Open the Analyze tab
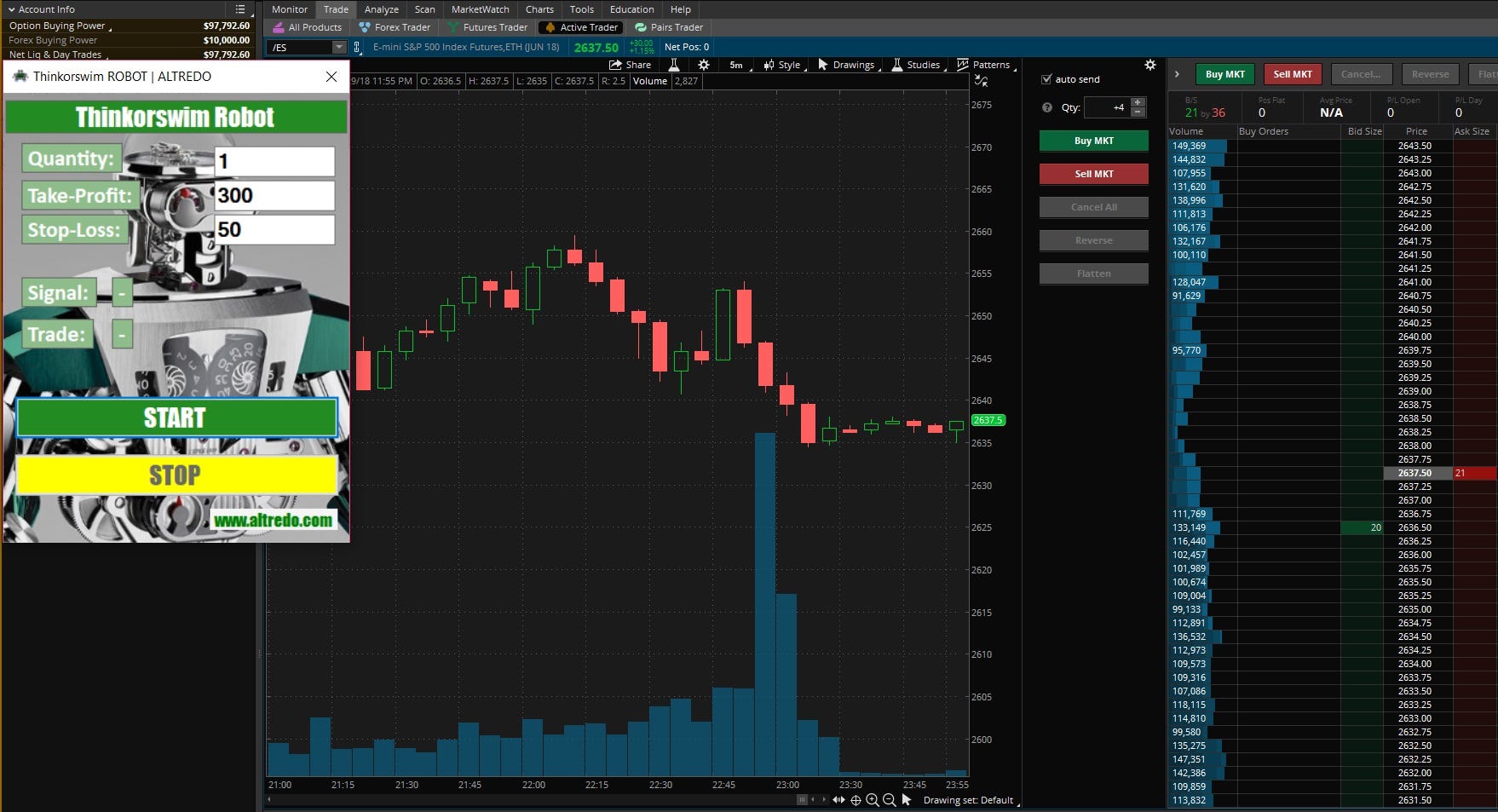 click(x=381, y=9)
